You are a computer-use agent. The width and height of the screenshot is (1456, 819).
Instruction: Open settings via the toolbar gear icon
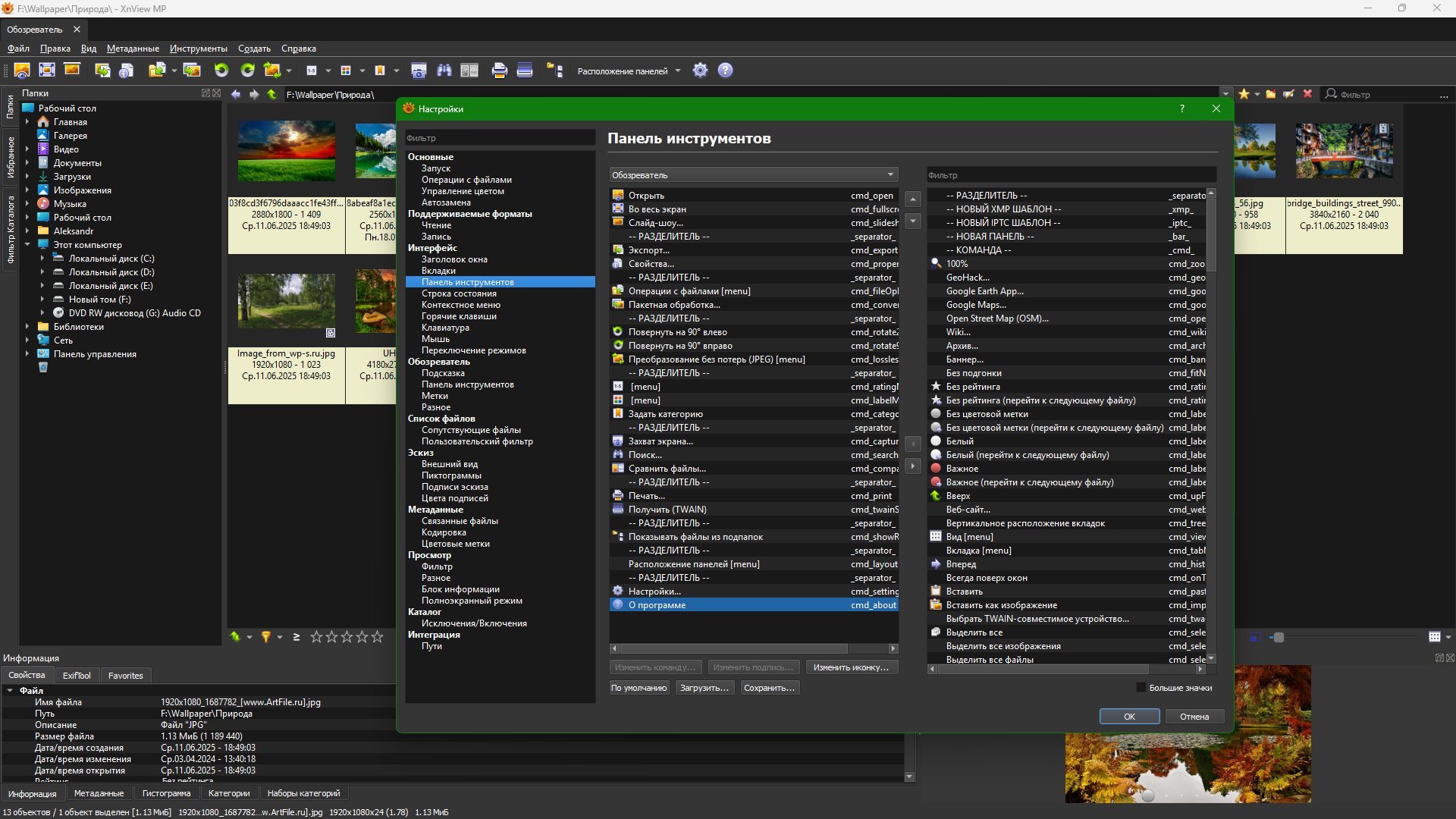700,71
